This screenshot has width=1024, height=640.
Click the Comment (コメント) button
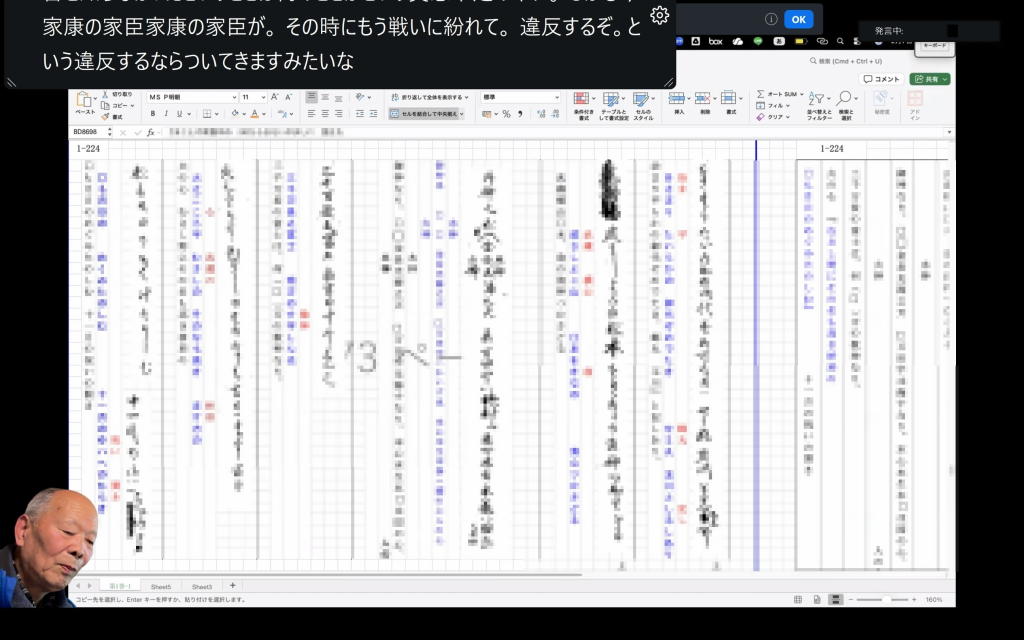pos(882,79)
